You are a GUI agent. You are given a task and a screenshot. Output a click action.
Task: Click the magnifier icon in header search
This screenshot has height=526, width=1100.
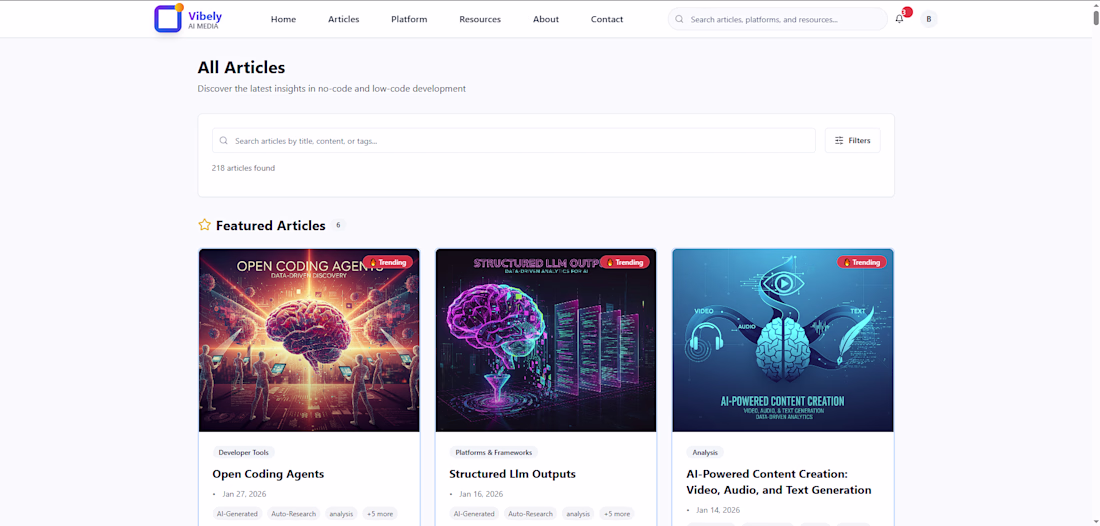click(x=679, y=20)
